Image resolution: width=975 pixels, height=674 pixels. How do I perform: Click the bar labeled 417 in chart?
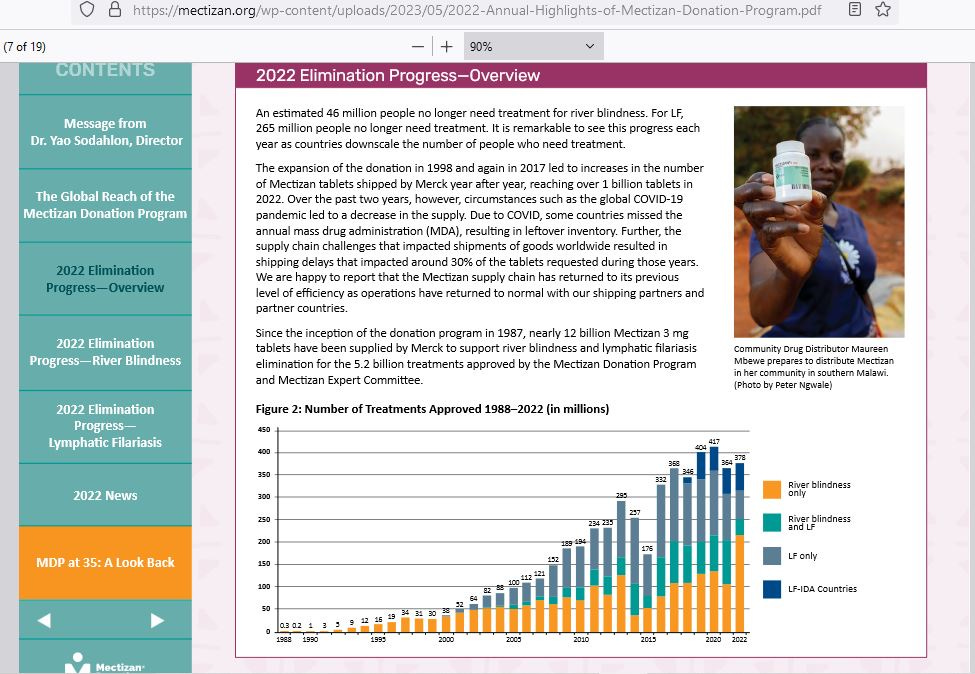(x=714, y=539)
